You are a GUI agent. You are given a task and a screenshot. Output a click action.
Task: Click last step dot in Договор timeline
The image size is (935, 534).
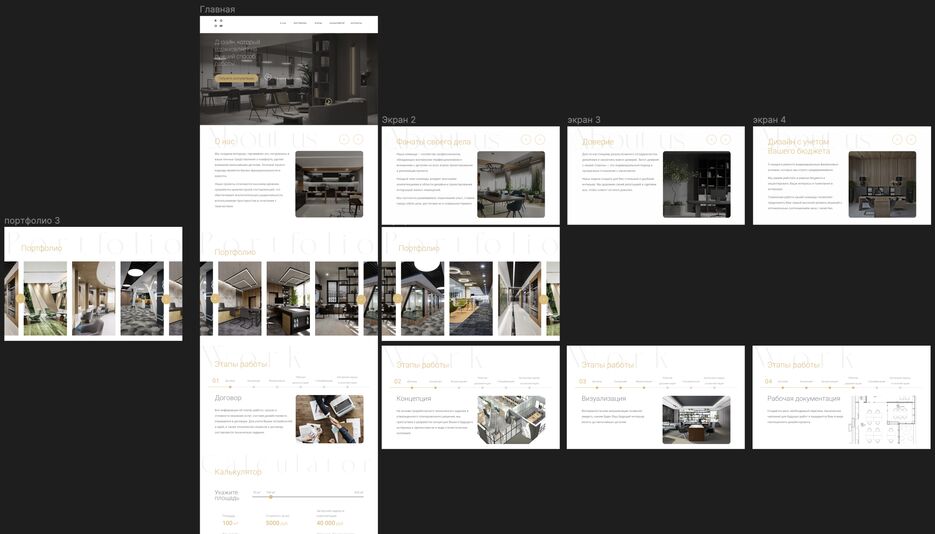347,387
